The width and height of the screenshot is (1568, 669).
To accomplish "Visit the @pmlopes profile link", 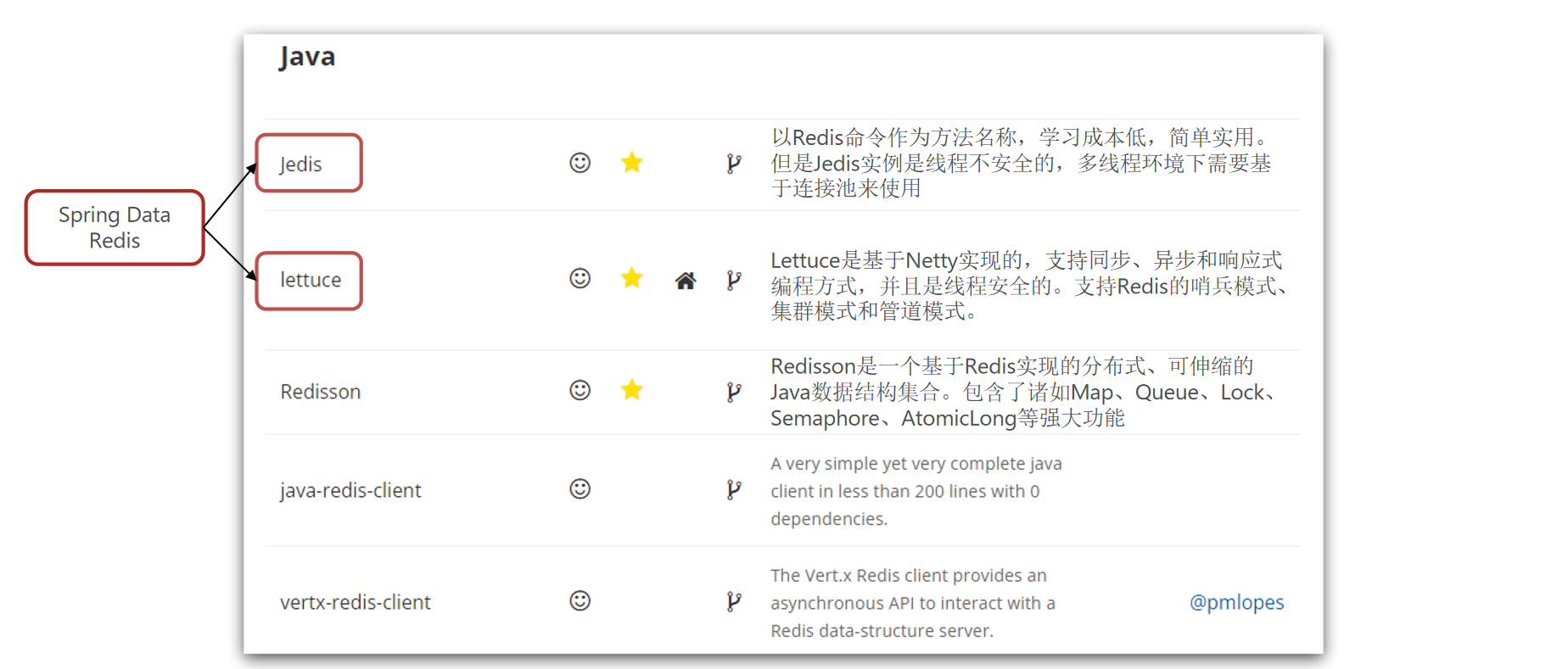I will point(1236,602).
